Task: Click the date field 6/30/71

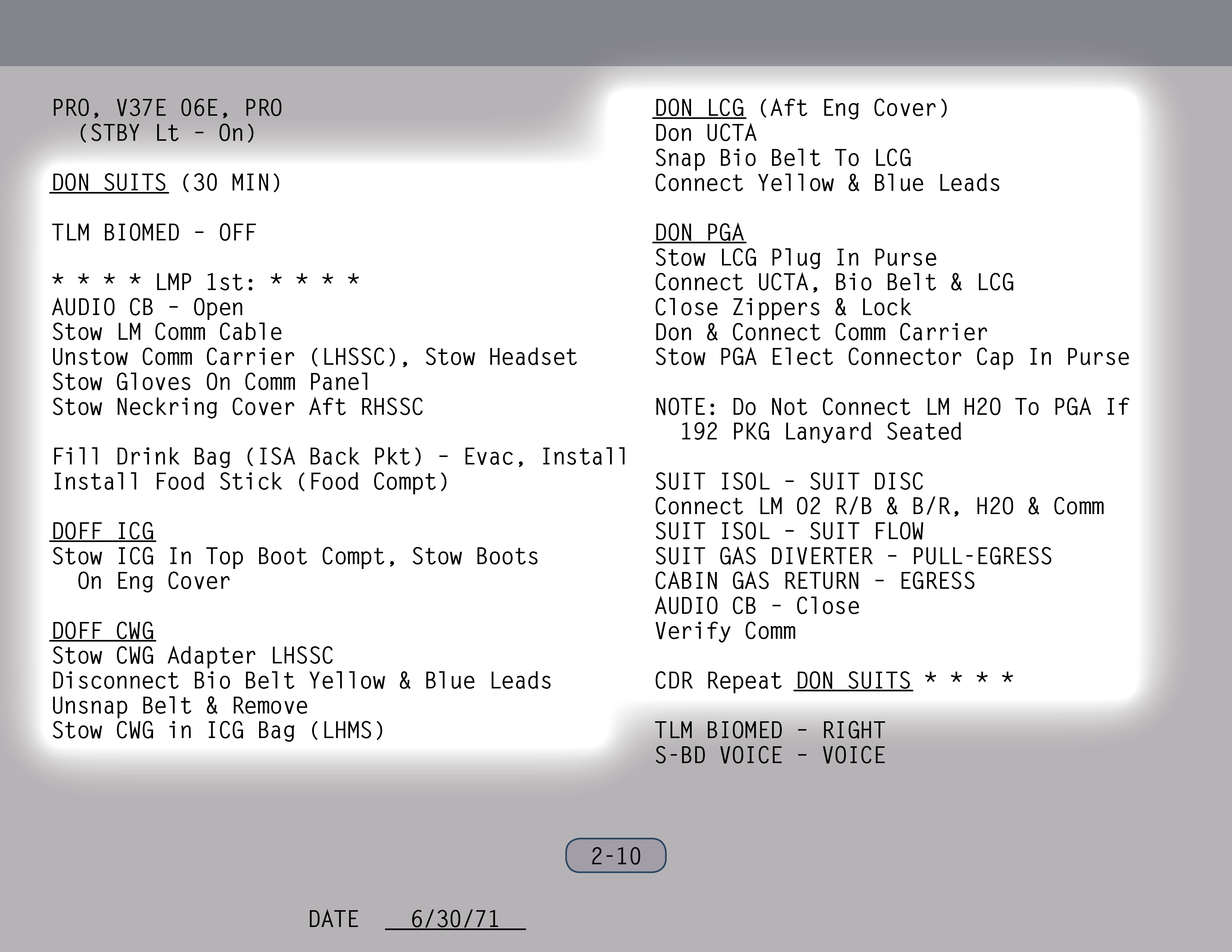Action: [x=455, y=919]
